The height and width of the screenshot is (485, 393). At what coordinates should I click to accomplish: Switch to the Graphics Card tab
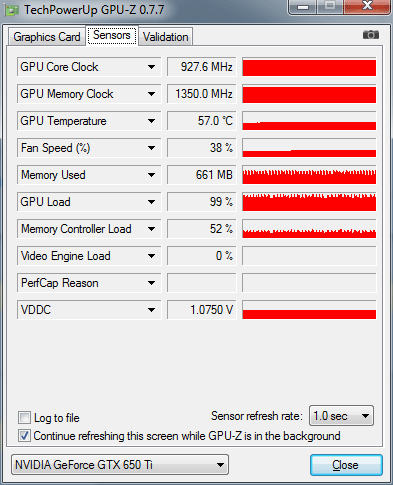point(47,37)
